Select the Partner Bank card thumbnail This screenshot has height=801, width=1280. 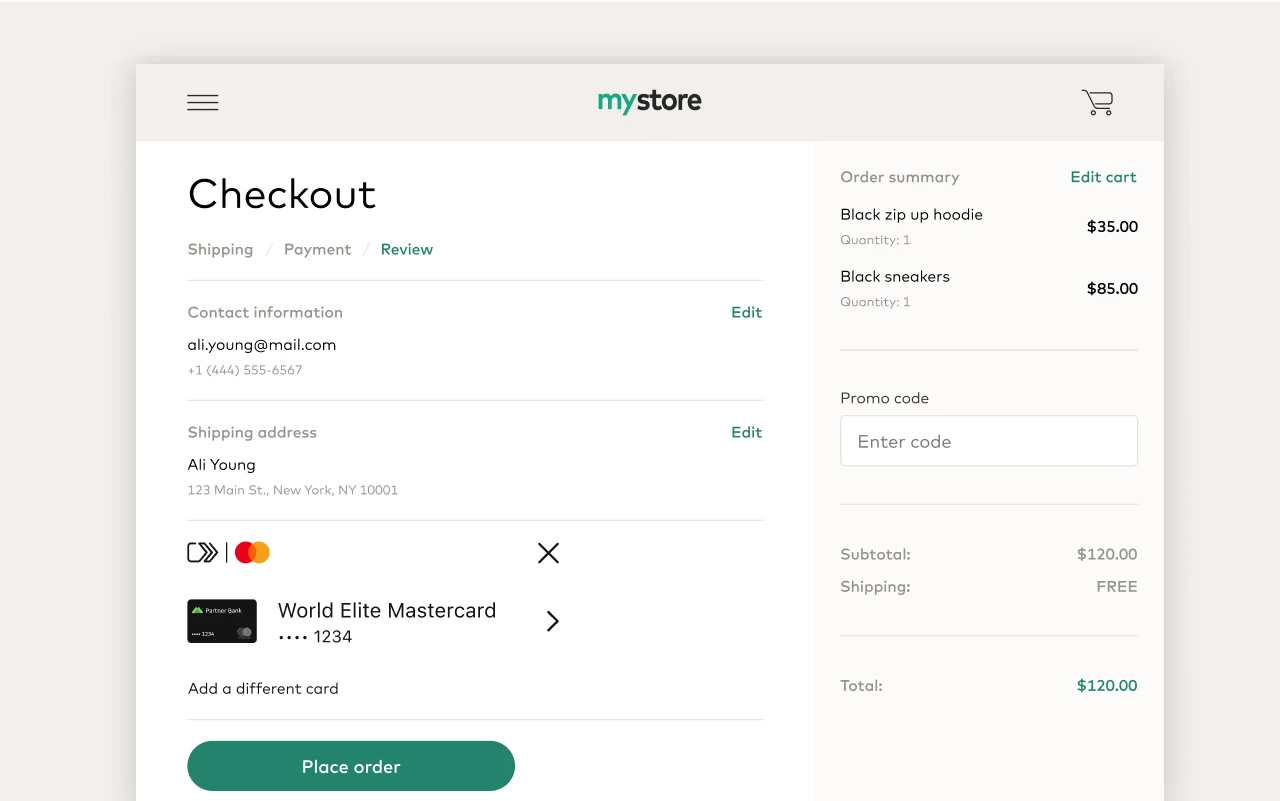[222, 621]
